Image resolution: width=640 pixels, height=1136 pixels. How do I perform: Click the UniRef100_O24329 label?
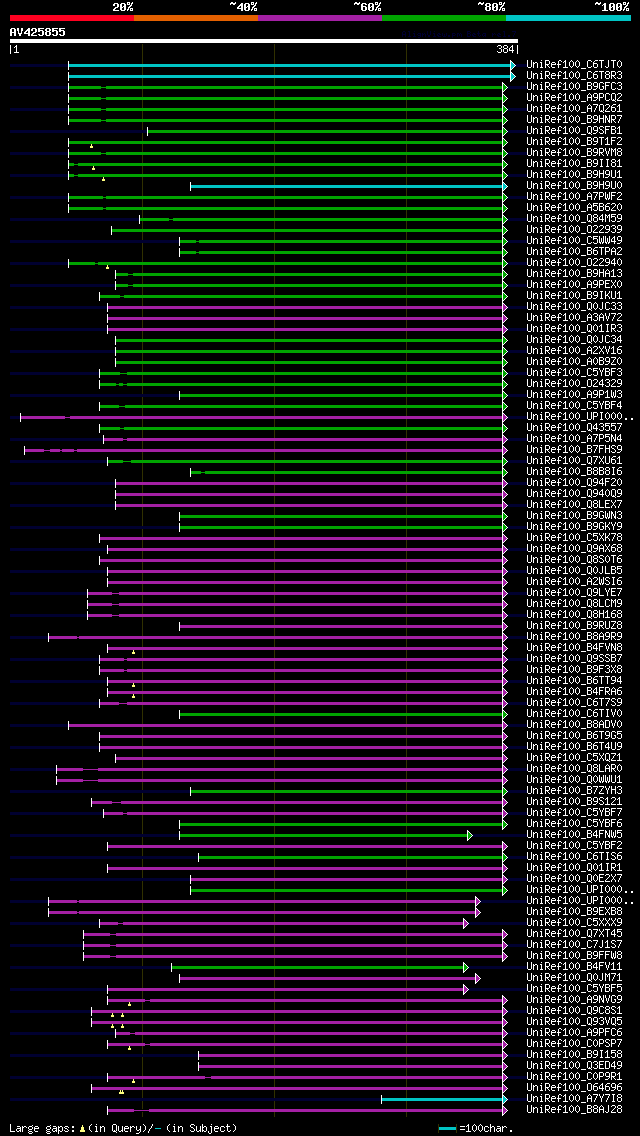574,384
